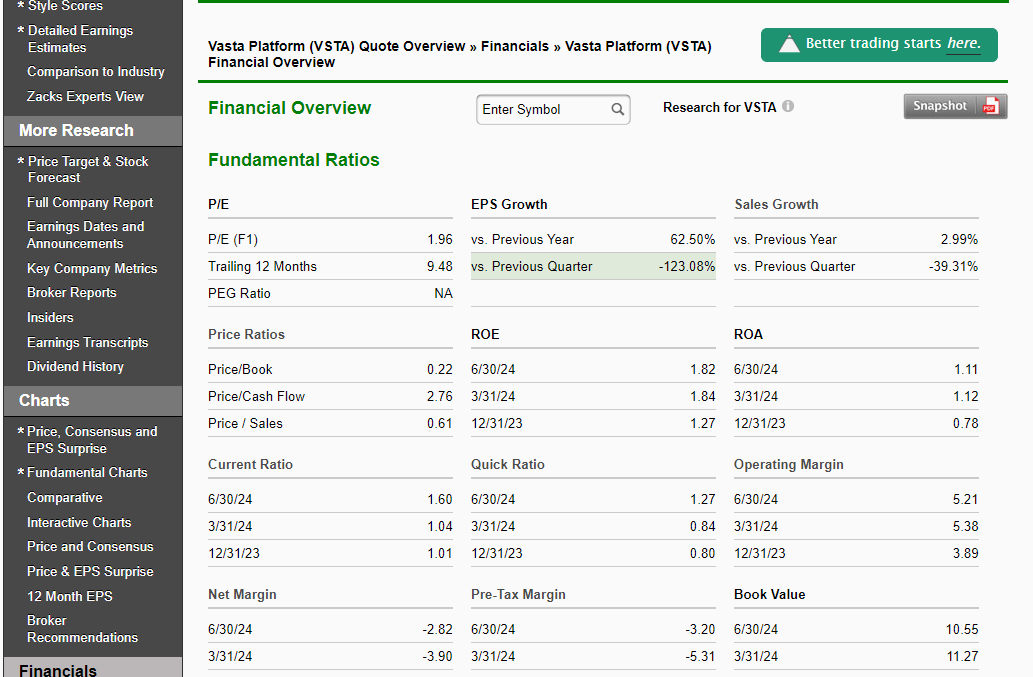Click the ROA heading link
Viewport: 1033px width, 677px height.
click(x=748, y=335)
